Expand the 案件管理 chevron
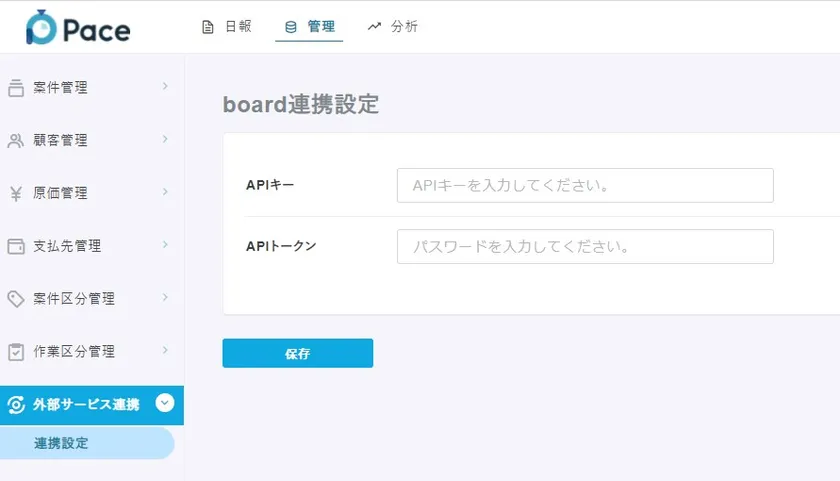Screen dimensions: 840x481 pyautogui.click(x=165, y=86)
